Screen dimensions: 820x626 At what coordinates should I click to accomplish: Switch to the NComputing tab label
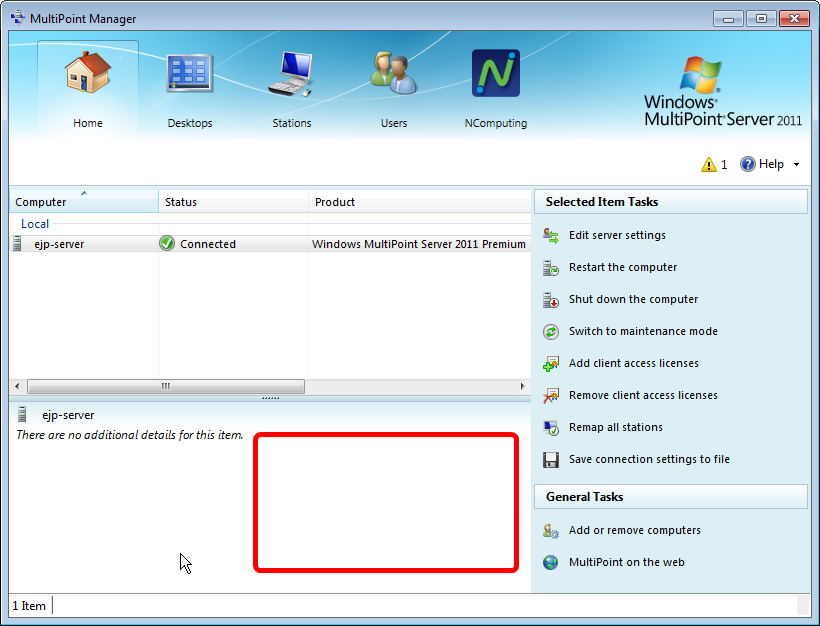(496, 123)
